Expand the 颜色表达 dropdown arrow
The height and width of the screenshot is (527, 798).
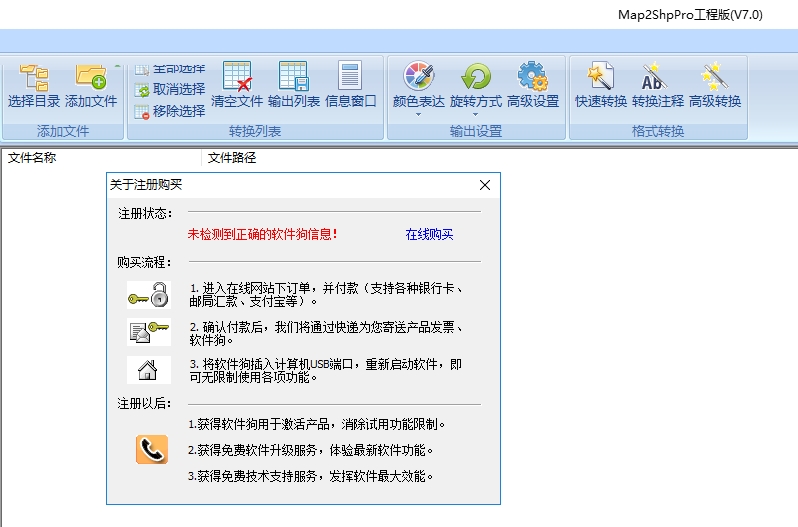[x=418, y=115]
